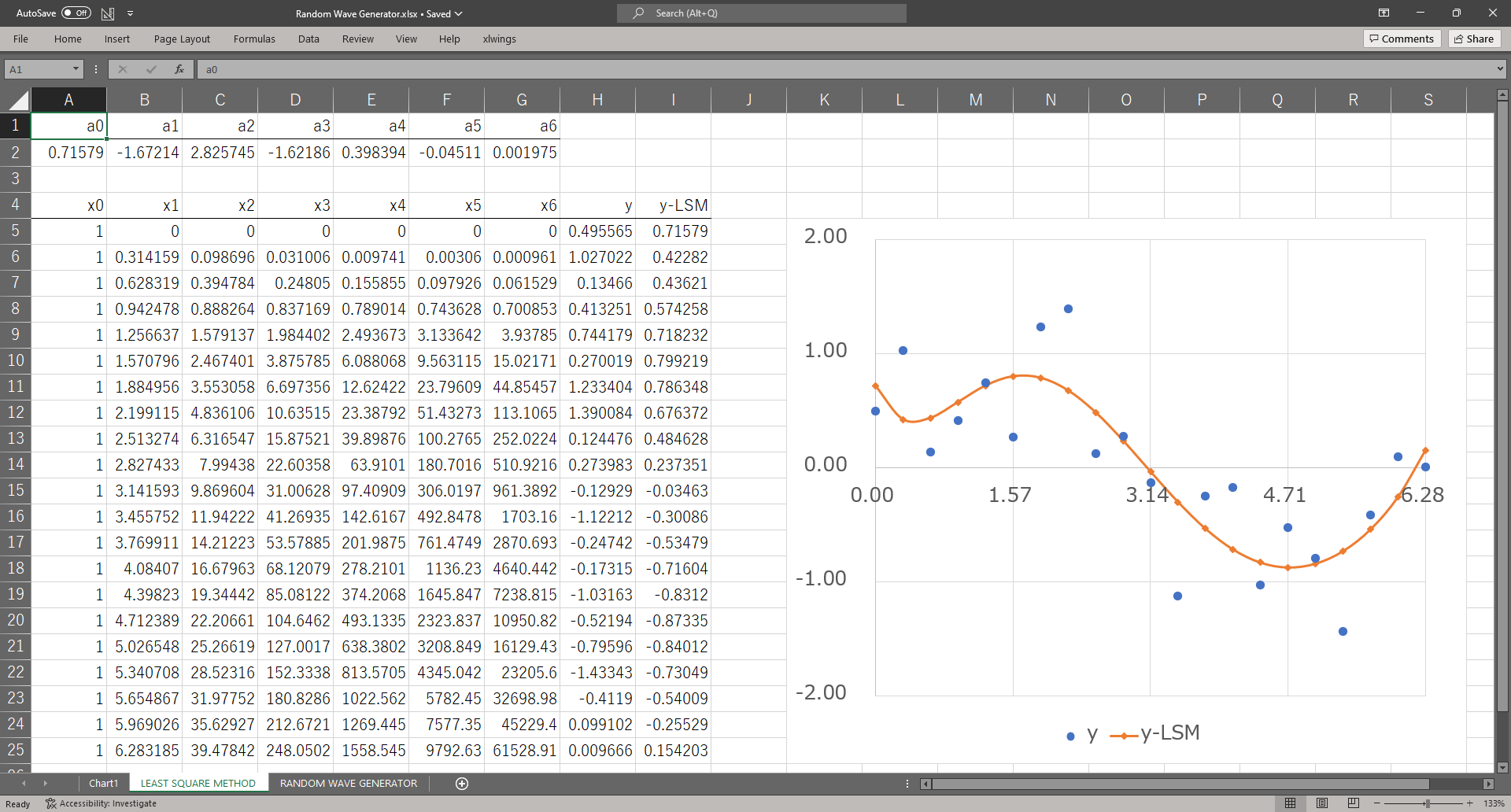This screenshot has height=812, width=1511.
Task: Click the Search (Alt+Q) box
Action: tap(762, 13)
